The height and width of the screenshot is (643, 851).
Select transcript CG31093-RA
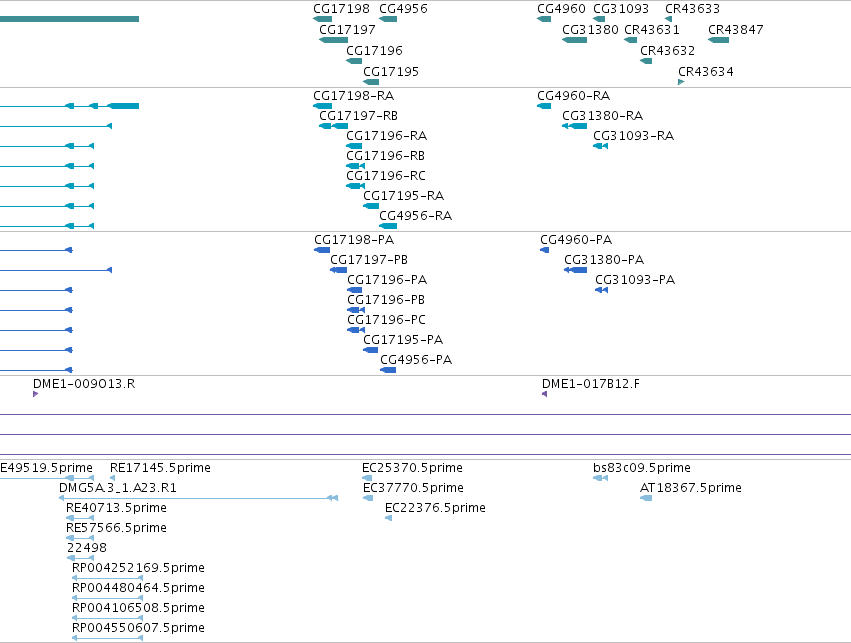click(x=601, y=146)
